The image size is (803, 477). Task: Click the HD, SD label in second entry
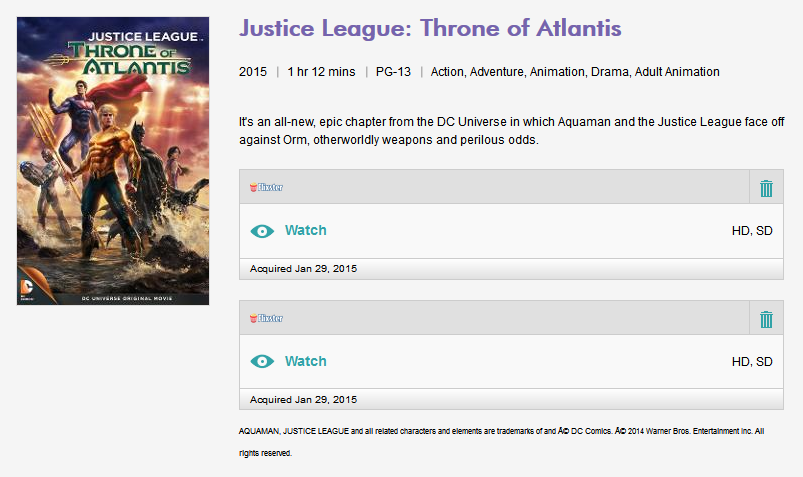click(752, 362)
